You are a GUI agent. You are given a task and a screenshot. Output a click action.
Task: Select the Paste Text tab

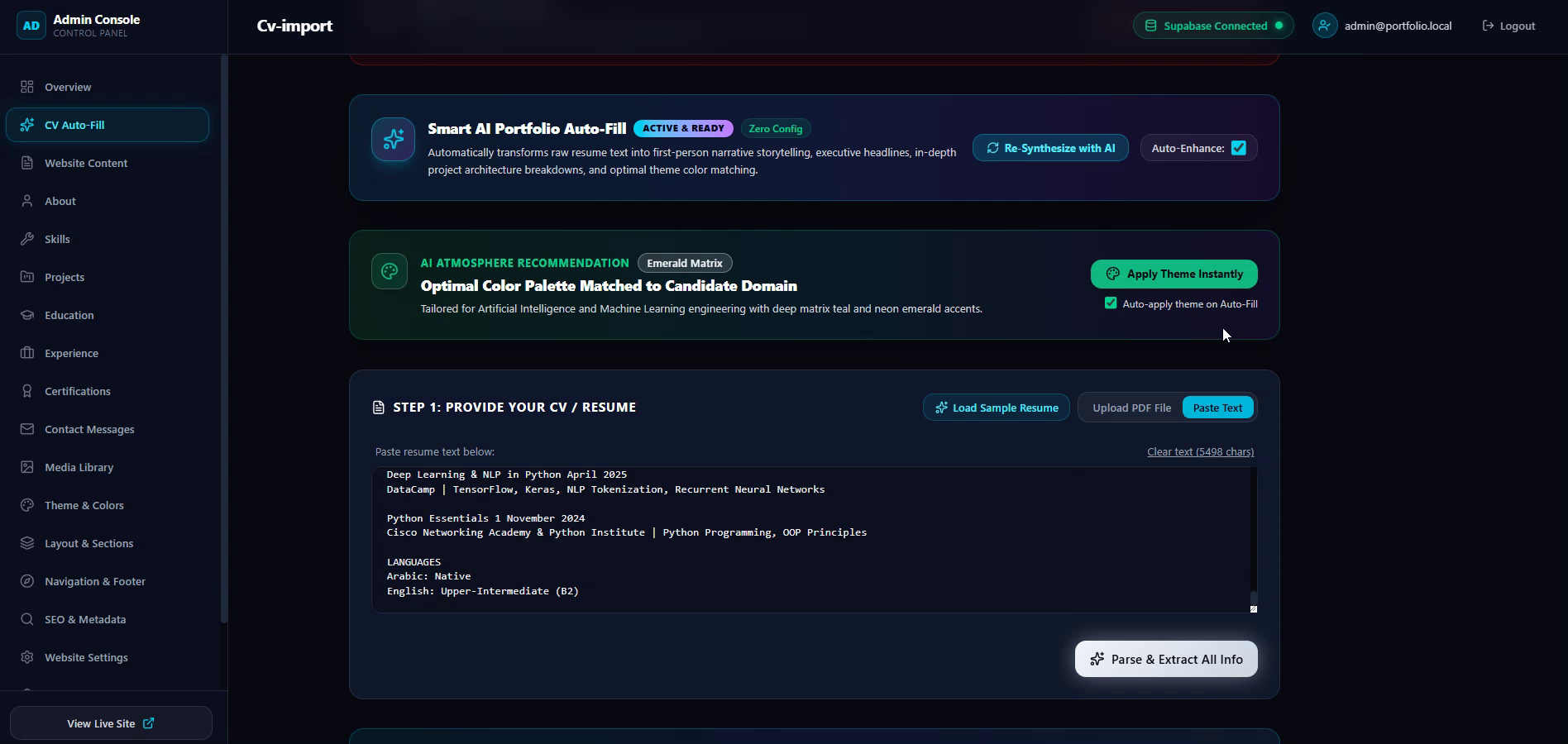1217,408
